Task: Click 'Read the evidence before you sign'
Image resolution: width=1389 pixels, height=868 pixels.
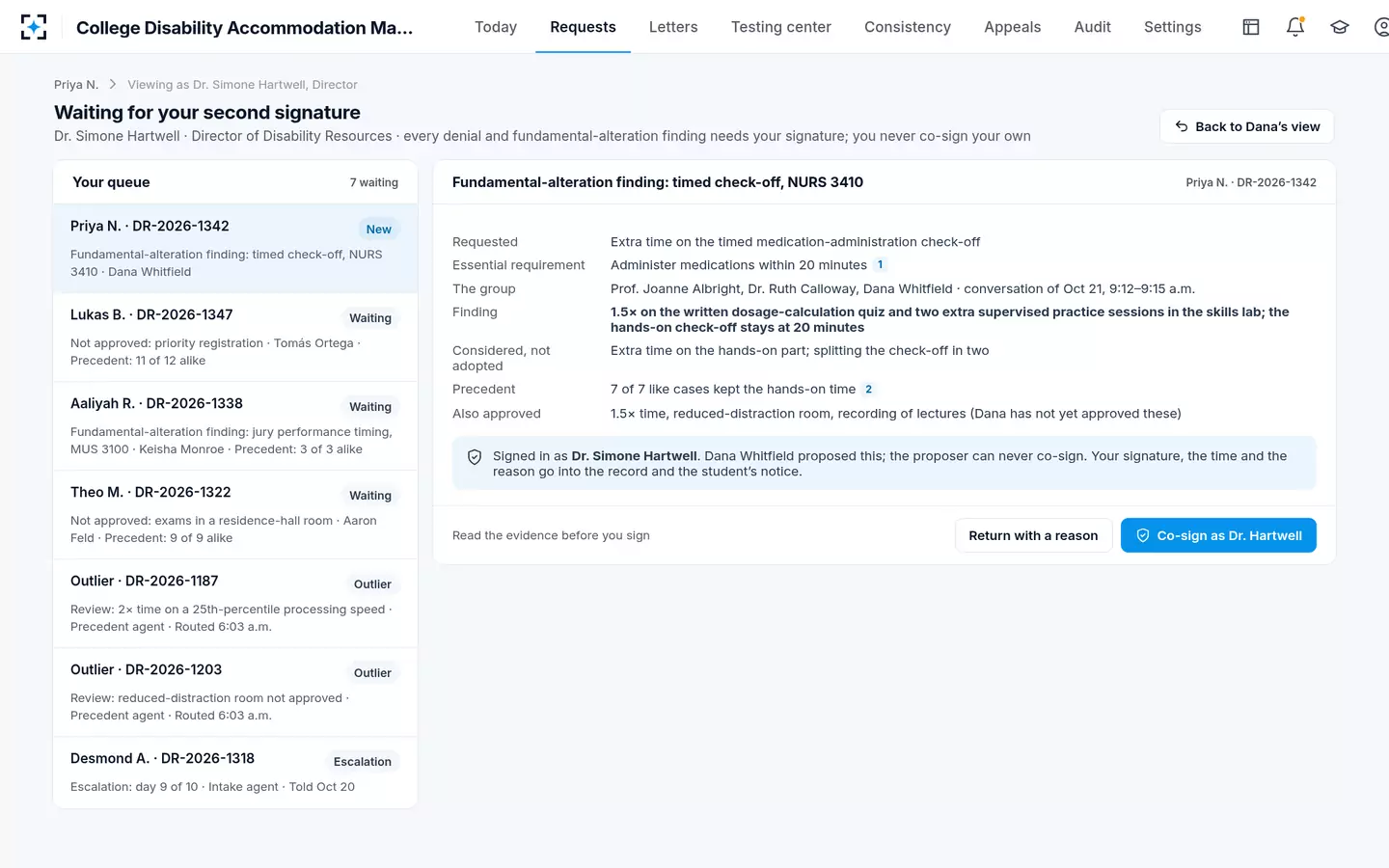Action: tap(551, 536)
